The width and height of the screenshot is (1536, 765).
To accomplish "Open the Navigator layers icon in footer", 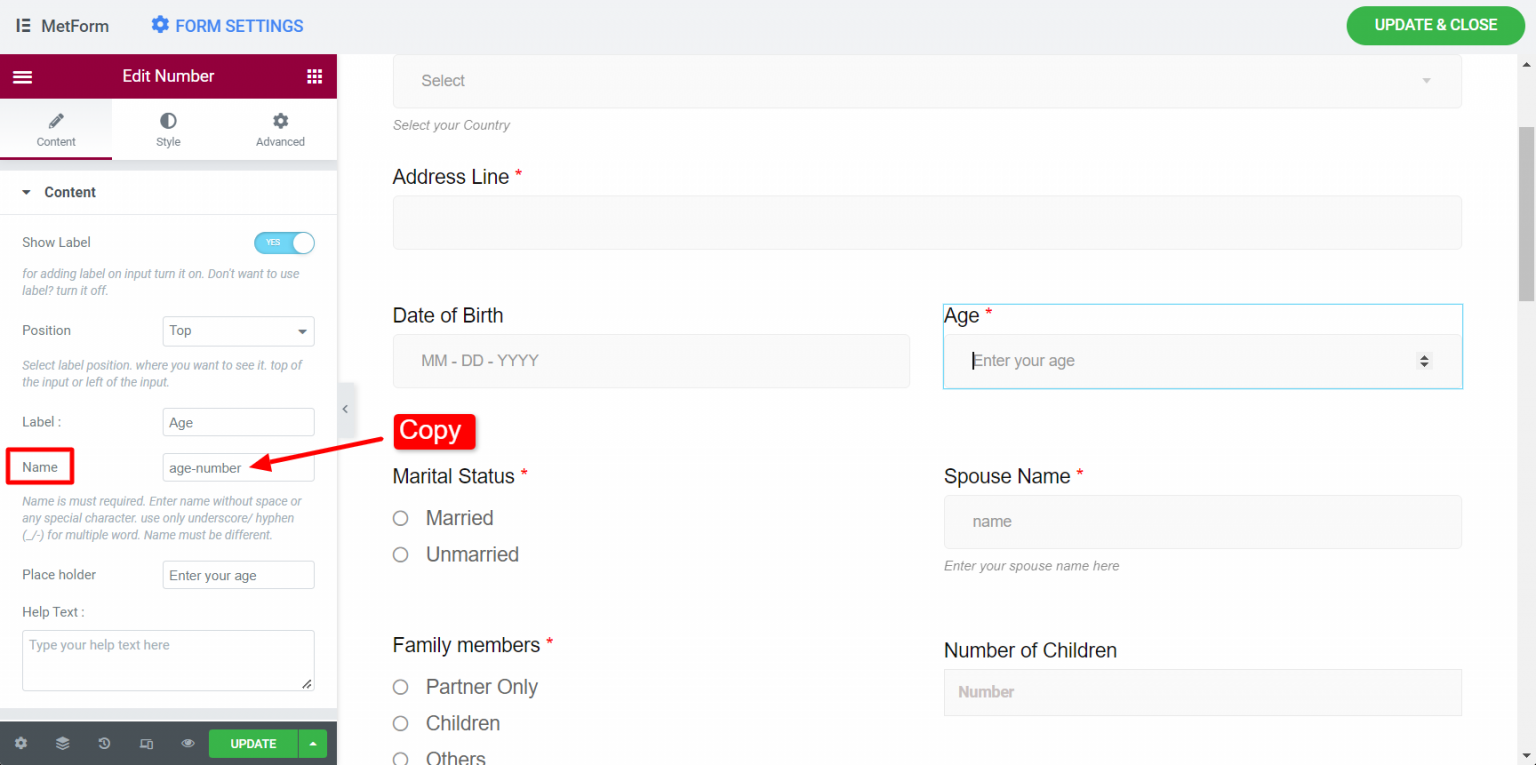I will click(x=62, y=743).
